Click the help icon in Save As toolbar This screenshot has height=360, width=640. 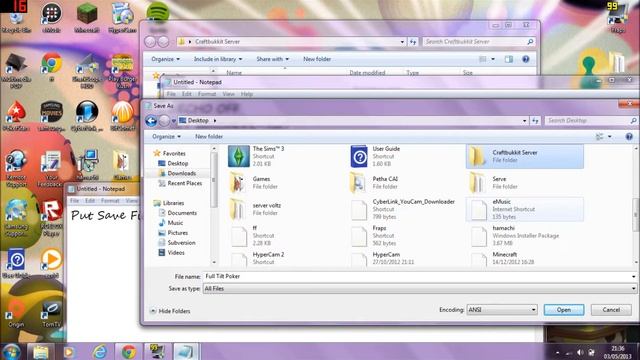click(629, 137)
